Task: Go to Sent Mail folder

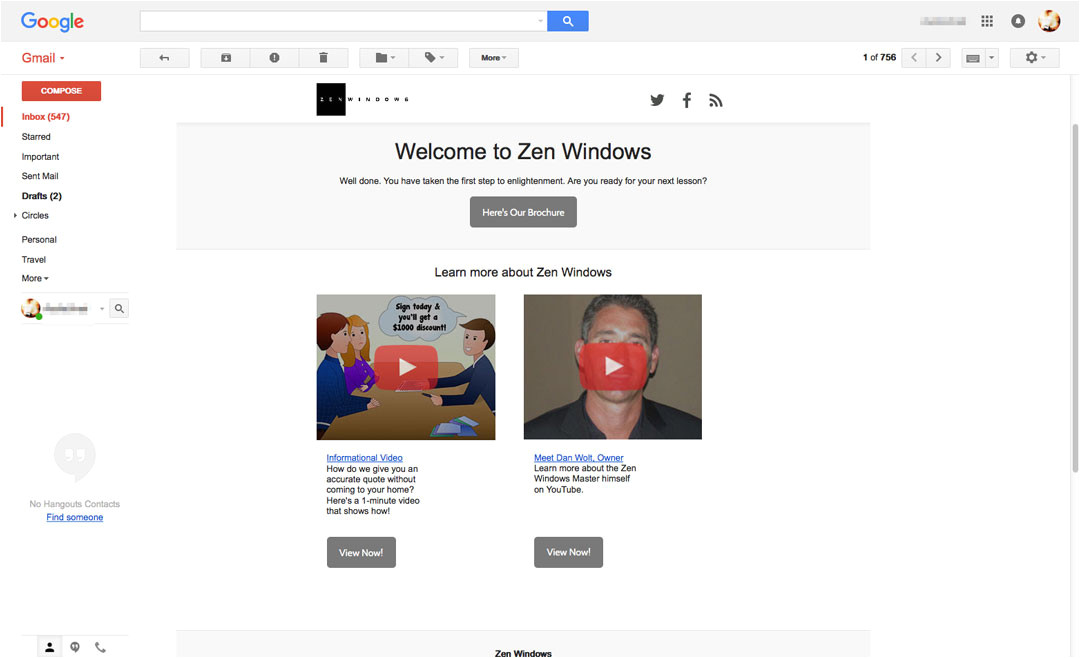Action: (40, 176)
